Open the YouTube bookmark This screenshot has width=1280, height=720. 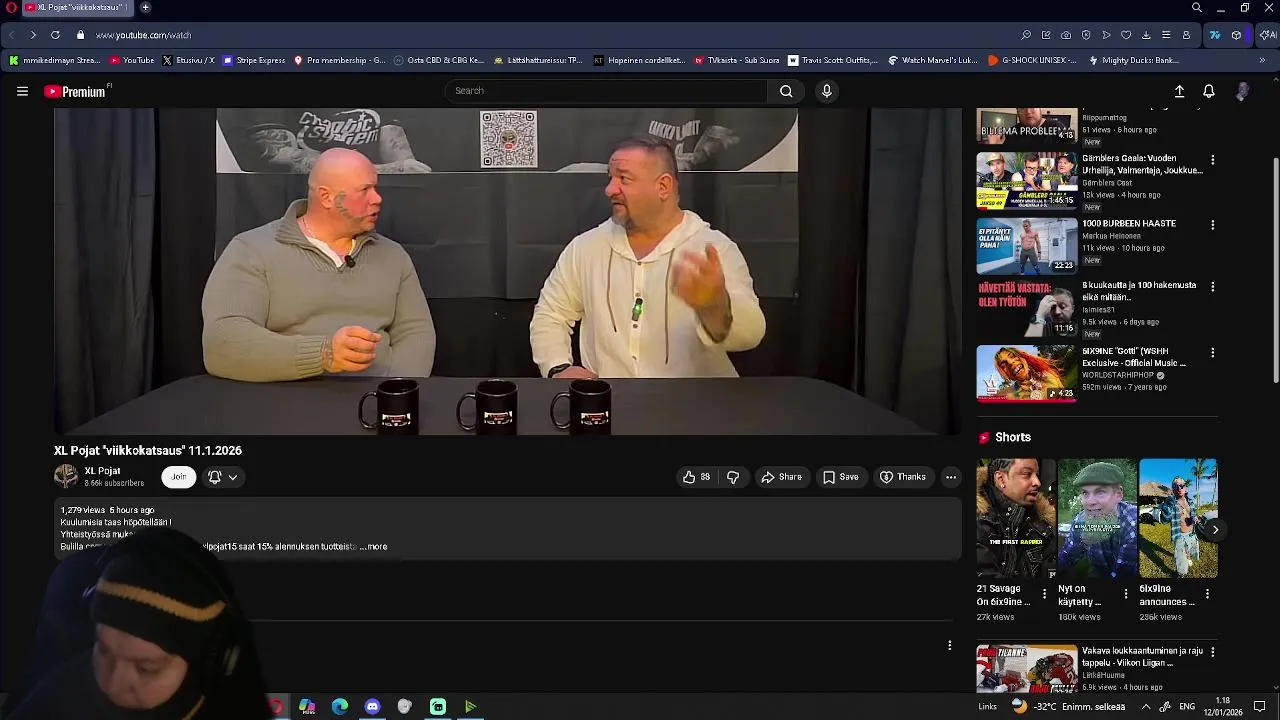tap(132, 60)
